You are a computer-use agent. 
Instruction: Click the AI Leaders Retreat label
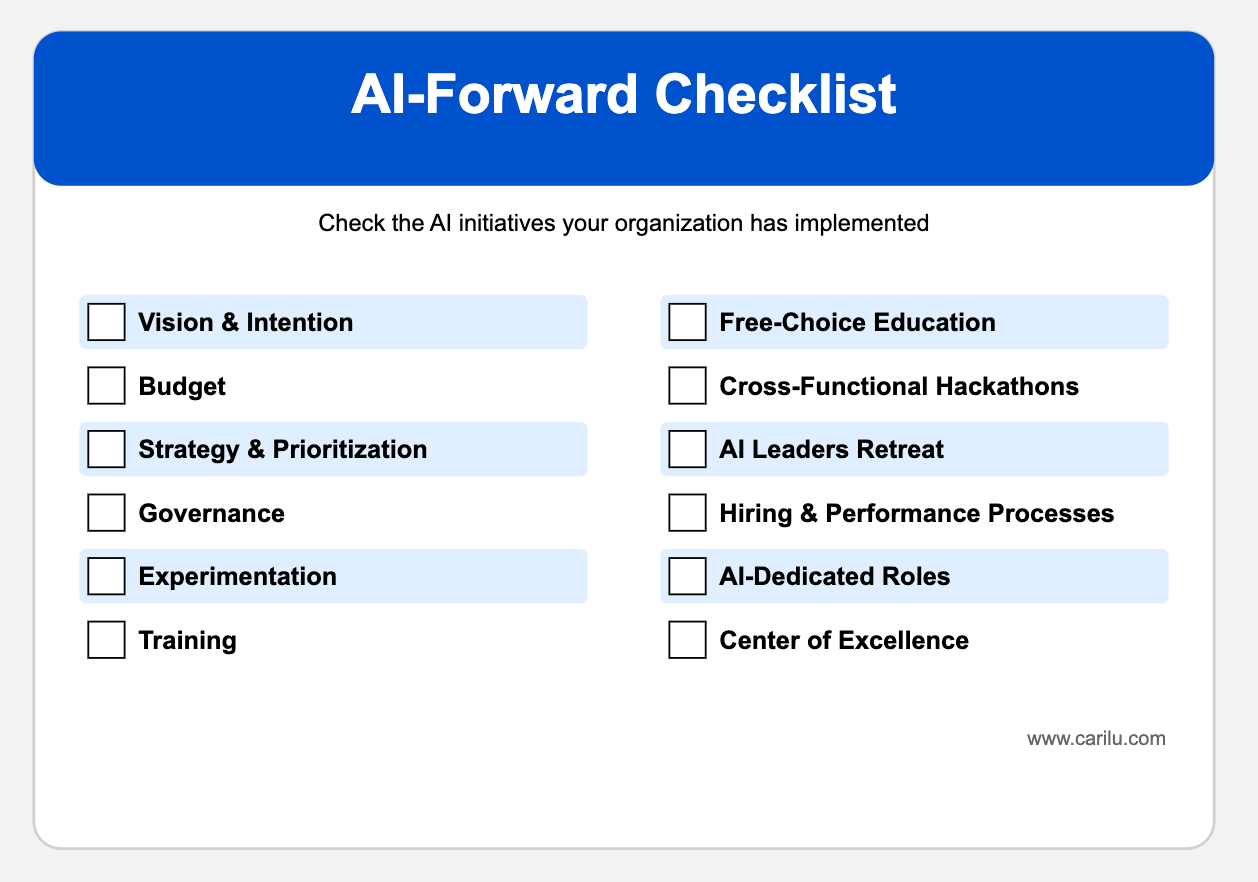point(831,449)
